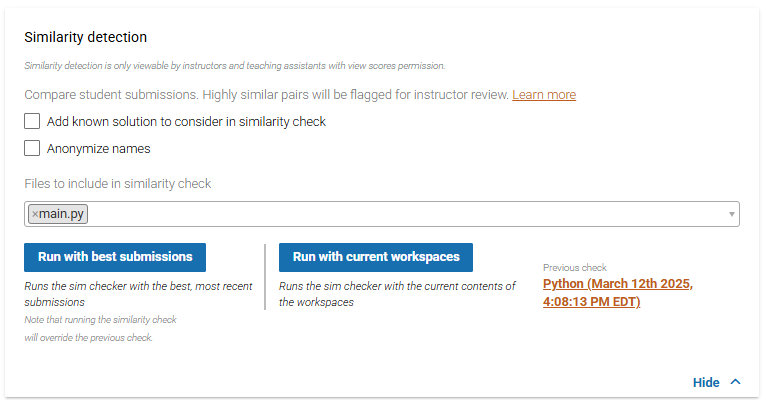The image size is (763, 400).
Task: Click the description under Run with current workspaces
Action: pos(397,294)
